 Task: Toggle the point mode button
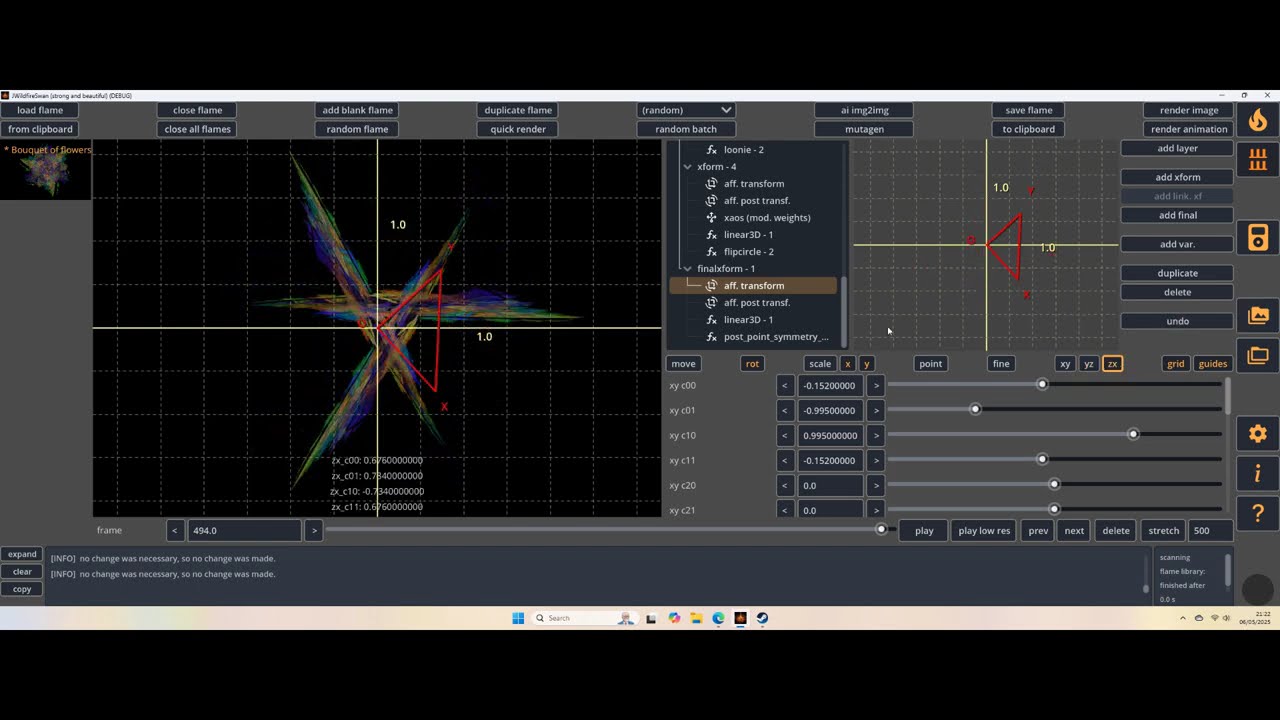click(x=930, y=364)
